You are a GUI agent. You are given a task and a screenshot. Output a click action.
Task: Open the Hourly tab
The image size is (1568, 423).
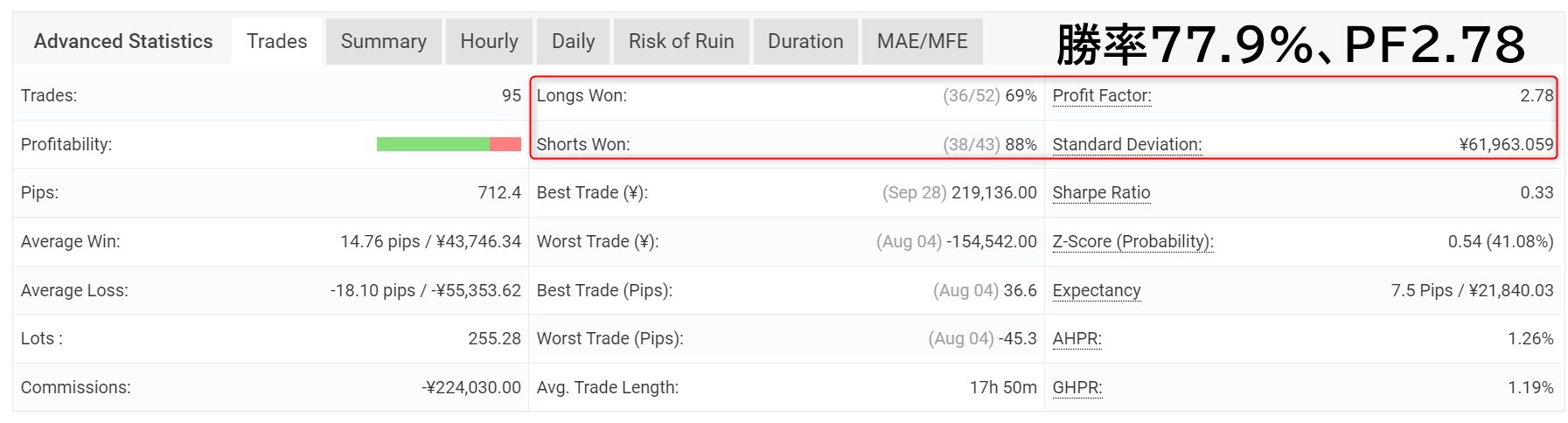click(x=489, y=41)
